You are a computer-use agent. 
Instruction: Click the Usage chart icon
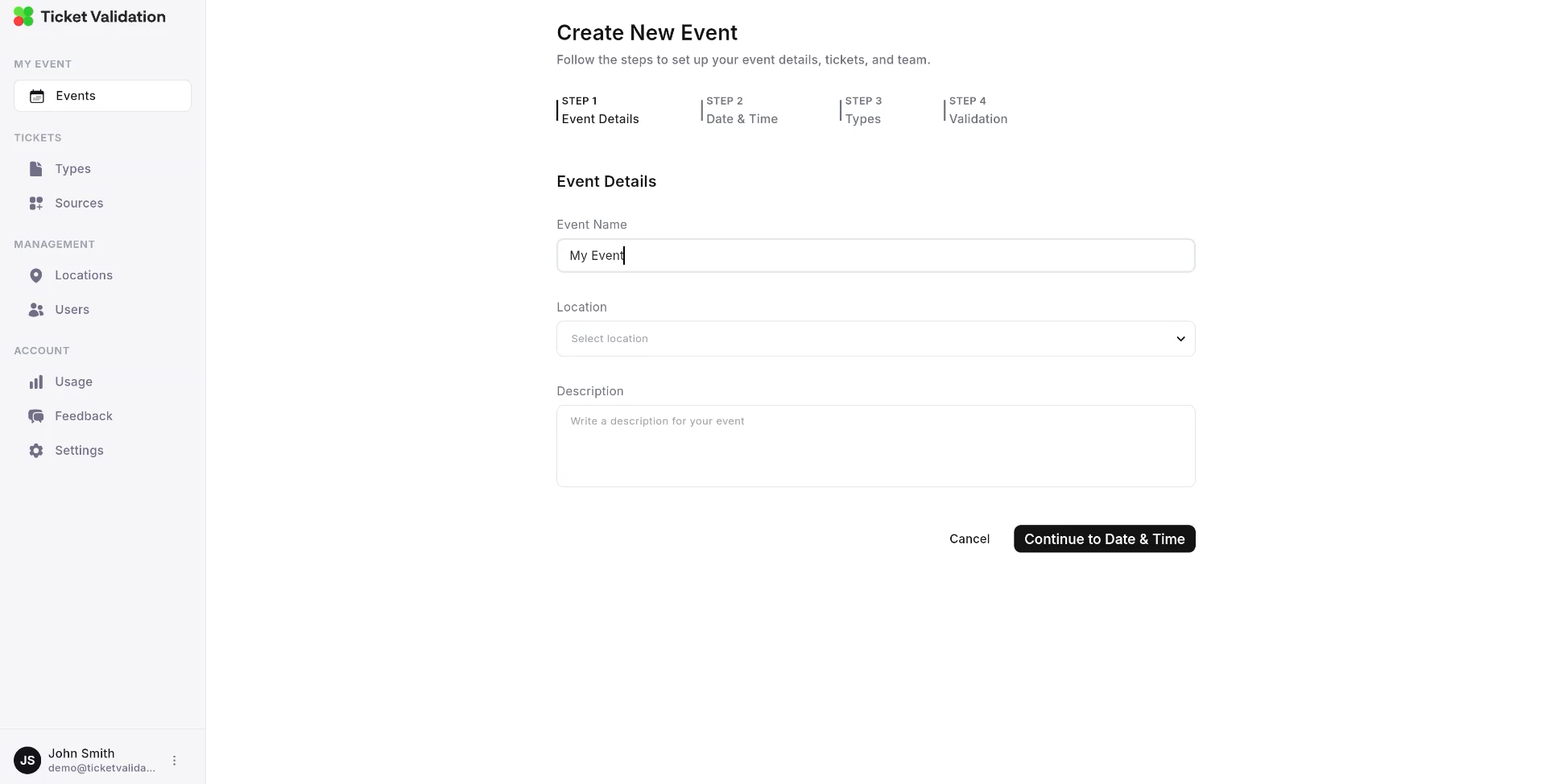(35, 382)
